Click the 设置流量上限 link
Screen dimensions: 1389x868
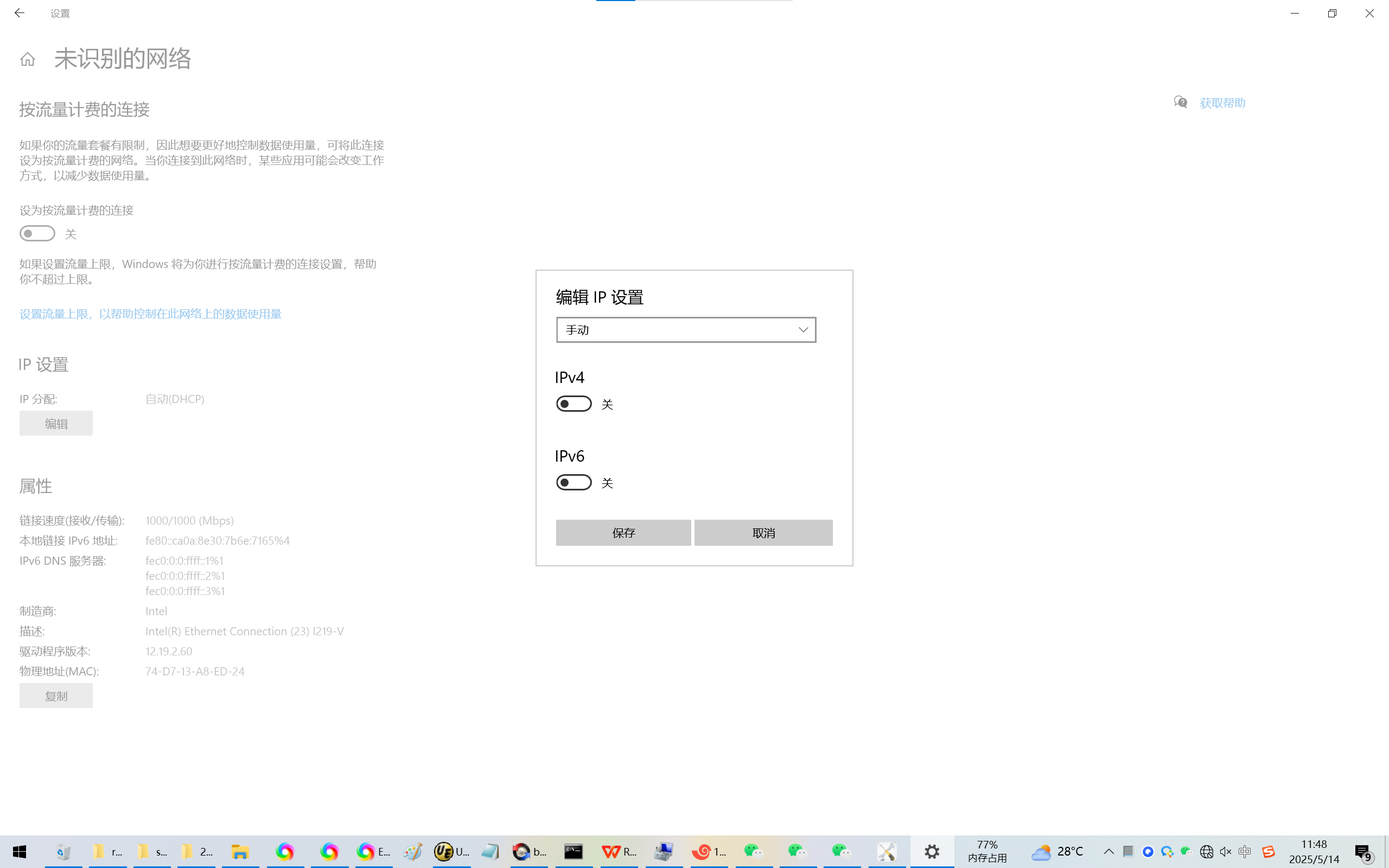[150, 314]
